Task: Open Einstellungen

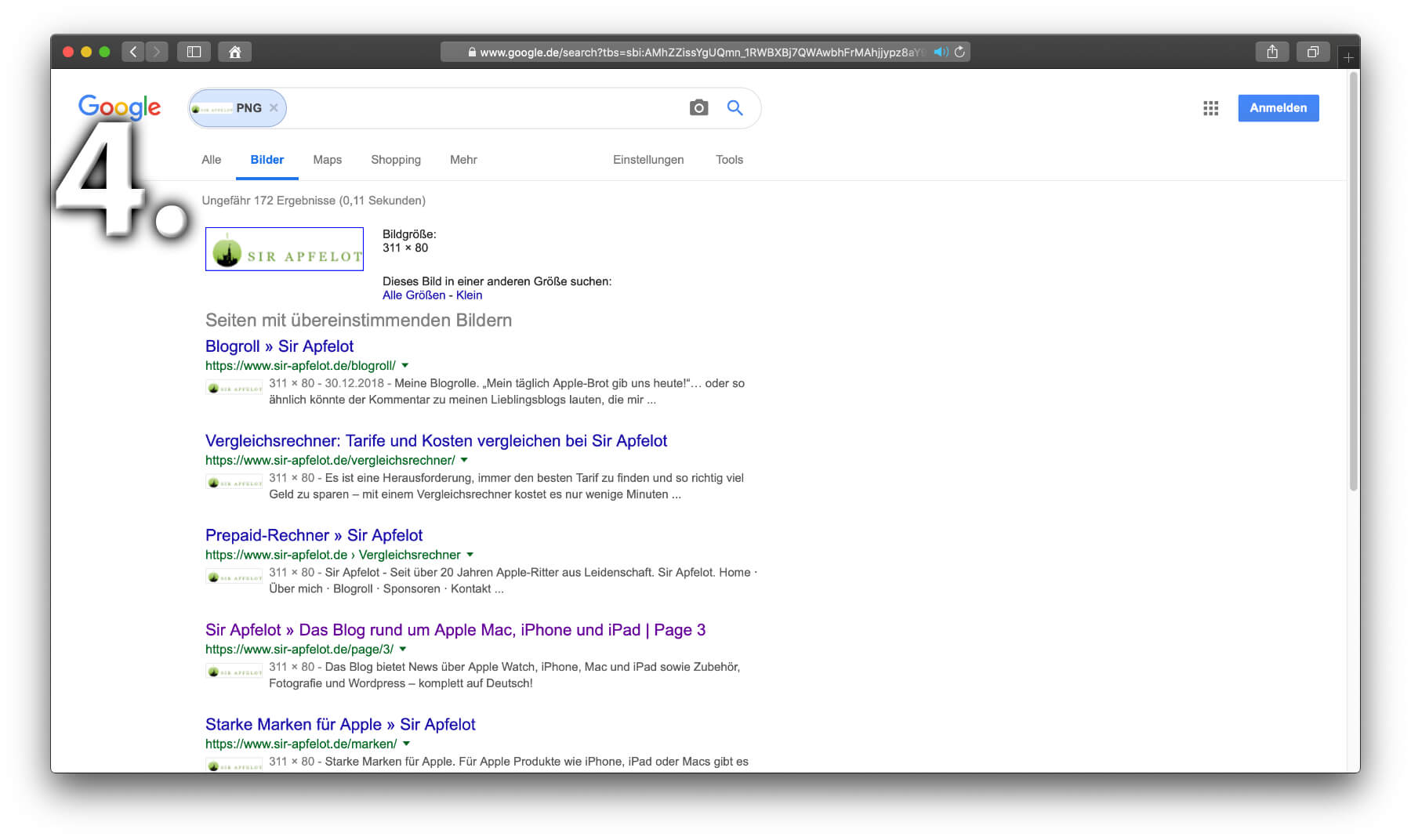Action: [x=648, y=160]
